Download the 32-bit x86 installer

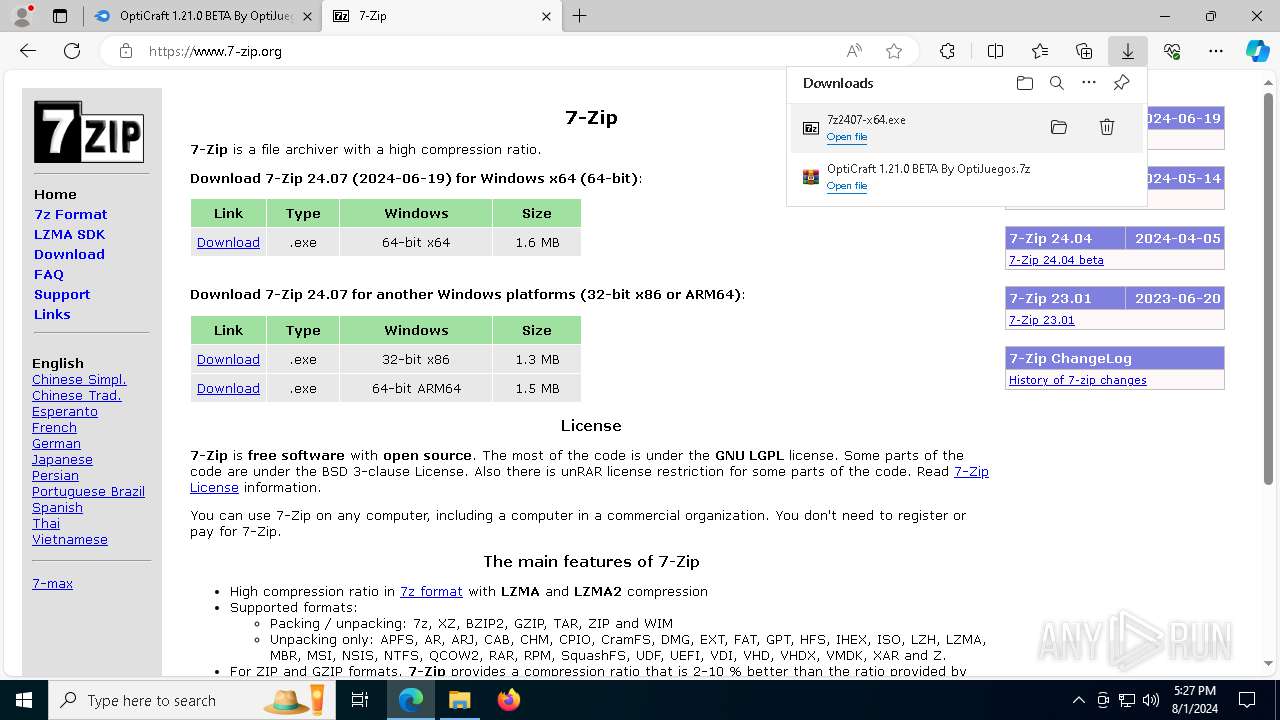(x=228, y=360)
